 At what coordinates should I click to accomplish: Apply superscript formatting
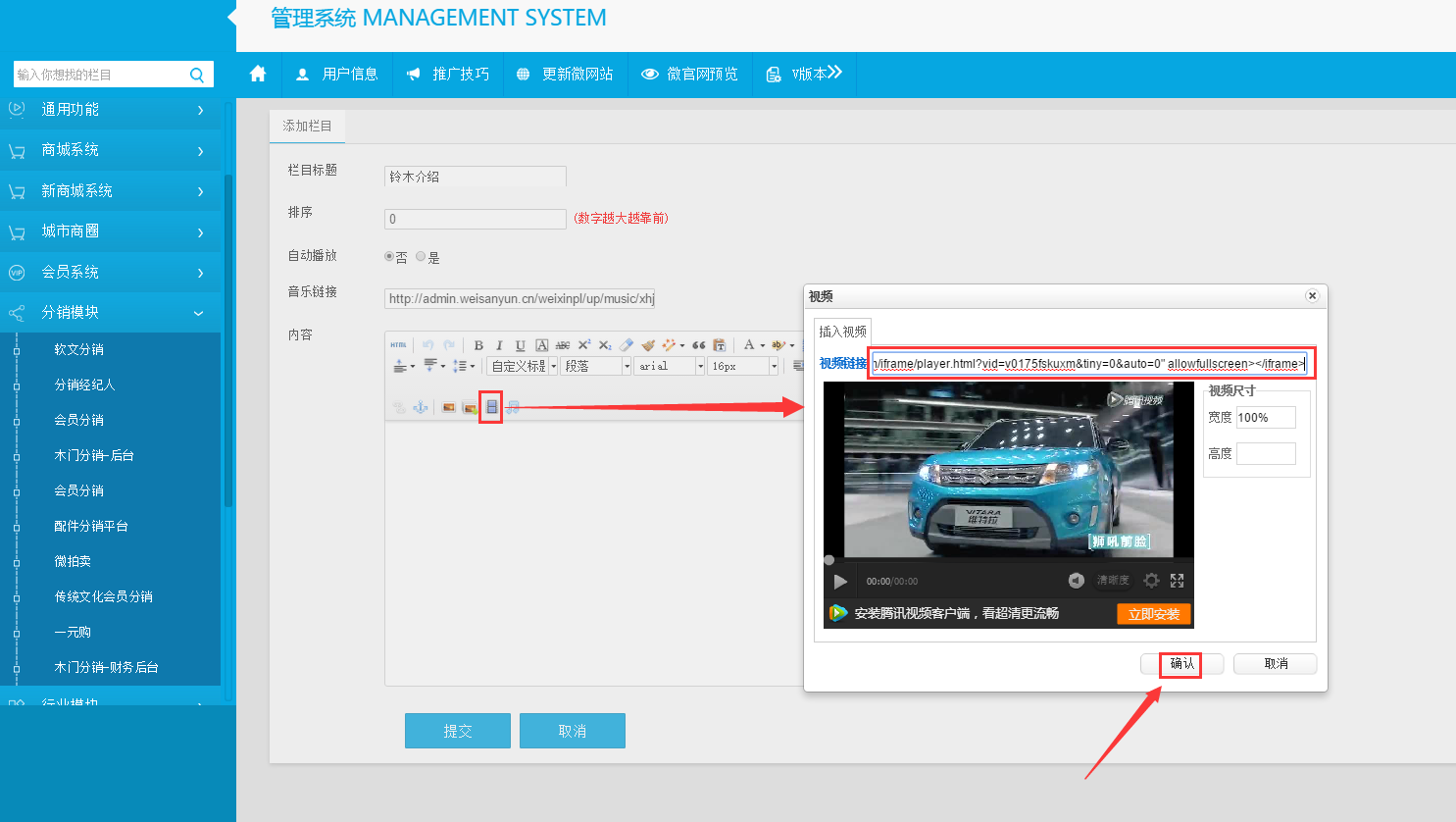pos(584,345)
